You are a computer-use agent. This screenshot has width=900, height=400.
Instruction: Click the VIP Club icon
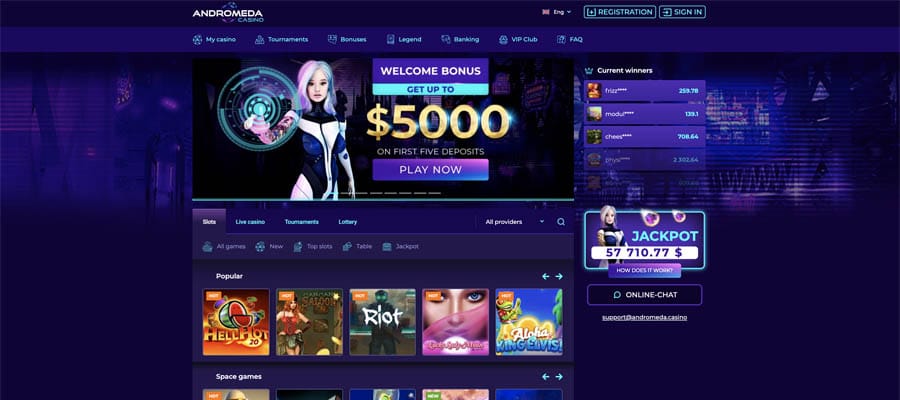pyautogui.click(x=503, y=40)
